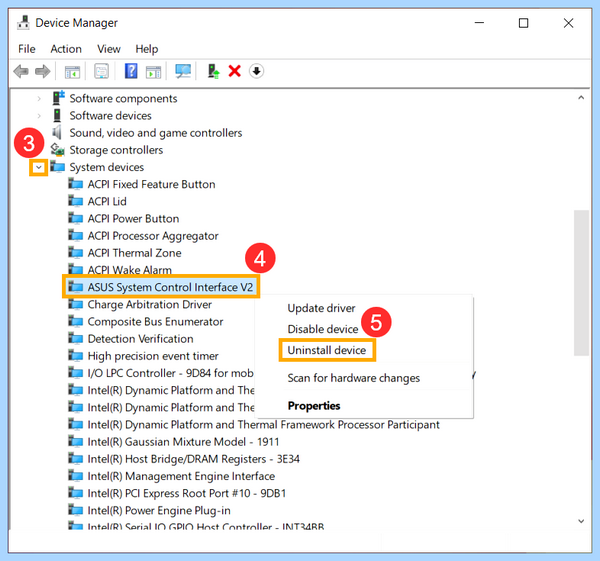Click icon beside ACPI Fixed Feature Button
The image size is (600, 561).
(x=75, y=184)
